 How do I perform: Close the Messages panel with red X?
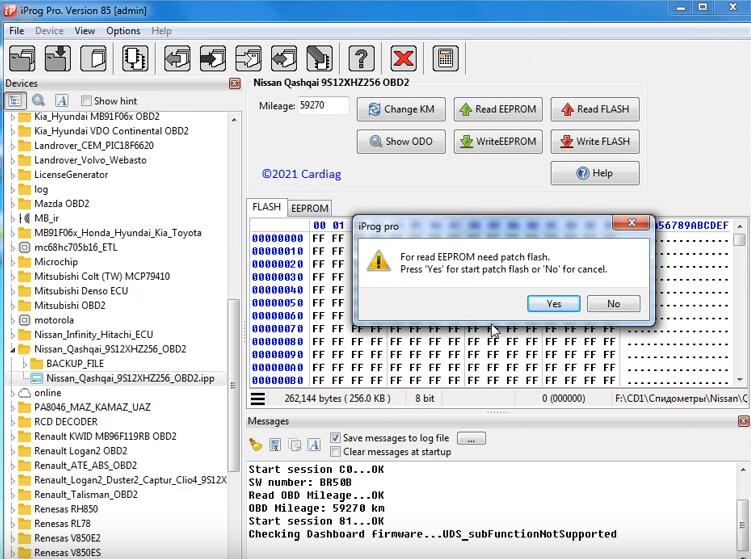pos(743,421)
